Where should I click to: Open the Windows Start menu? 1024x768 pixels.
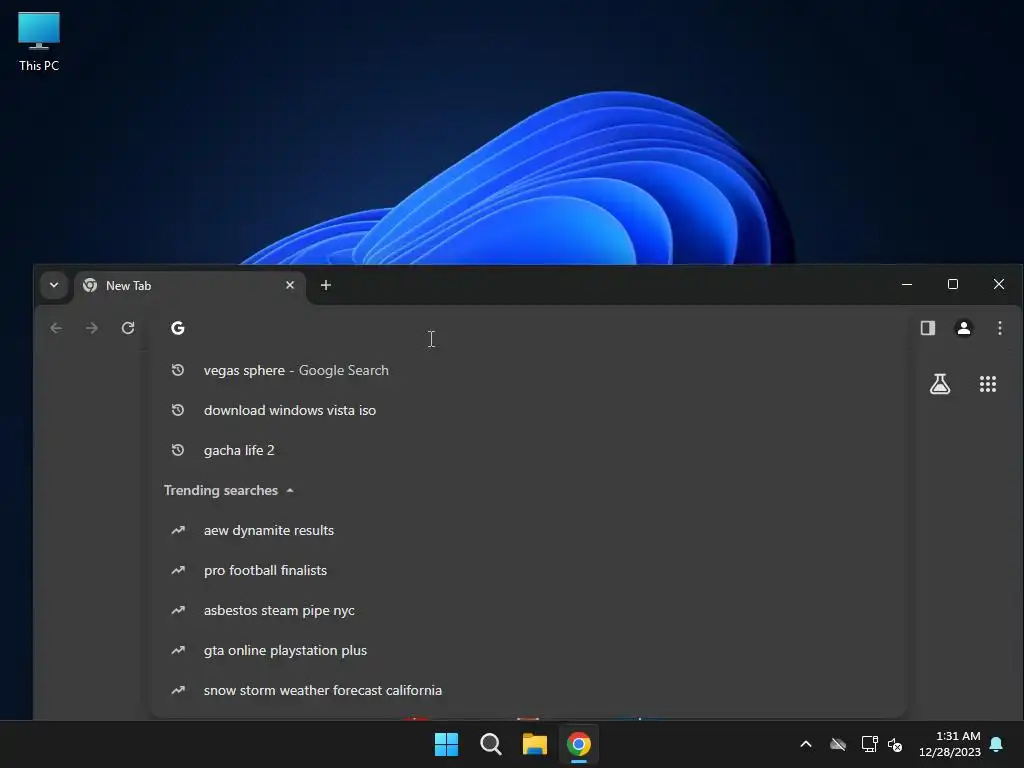click(x=447, y=744)
